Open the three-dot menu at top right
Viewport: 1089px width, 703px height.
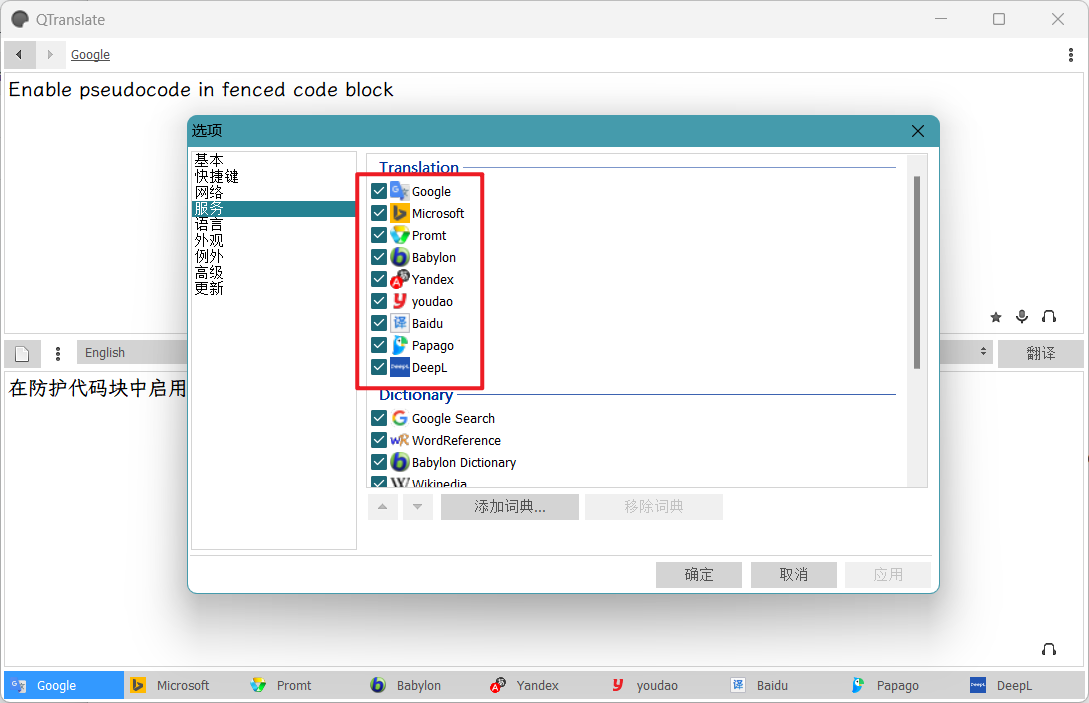tap(1070, 55)
